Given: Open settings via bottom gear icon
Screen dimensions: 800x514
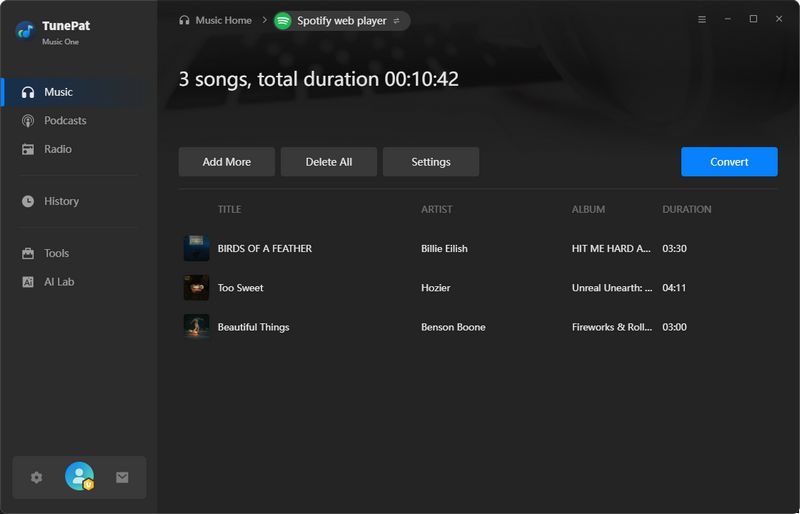Looking at the screenshot, I should pyautogui.click(x=36, y=477).
